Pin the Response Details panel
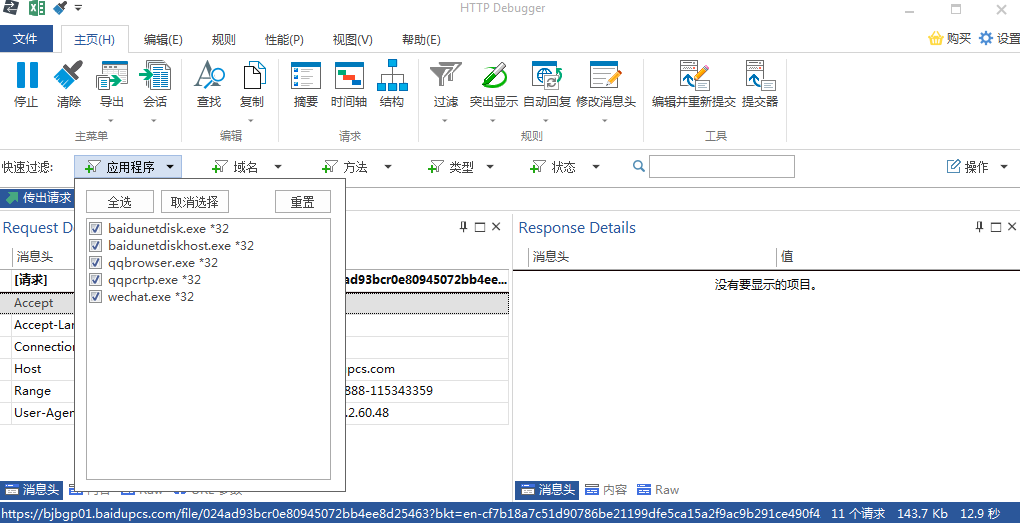 coord(980,227)
